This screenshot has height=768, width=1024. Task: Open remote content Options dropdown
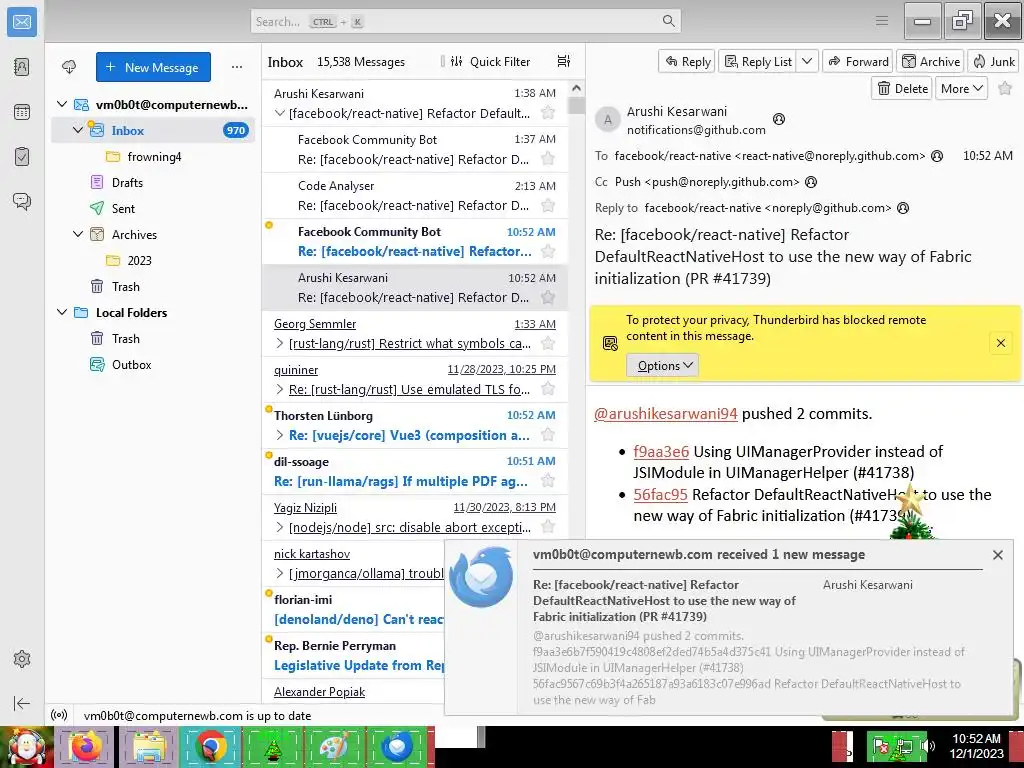coord(663,365)
